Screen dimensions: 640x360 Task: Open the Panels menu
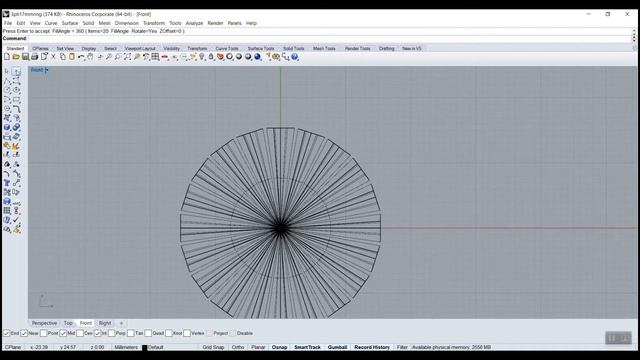click(235, 23)
